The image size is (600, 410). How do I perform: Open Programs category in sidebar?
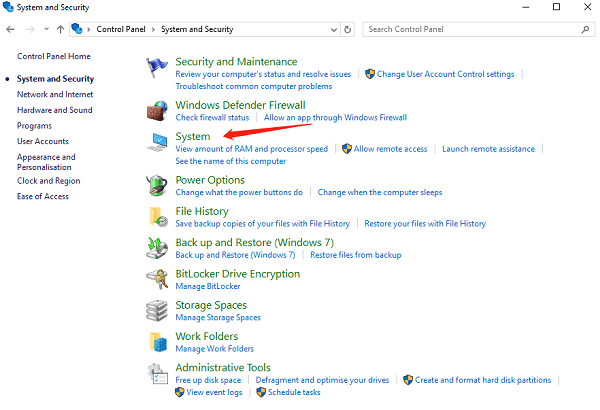[34, 126]
